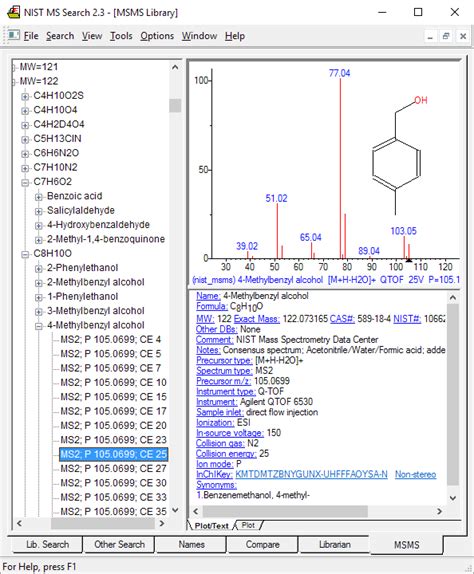Select spectrum MS2; P 105.0699; CE 20
This screenshot has width=474, height=574.
(x=113, y=425)
